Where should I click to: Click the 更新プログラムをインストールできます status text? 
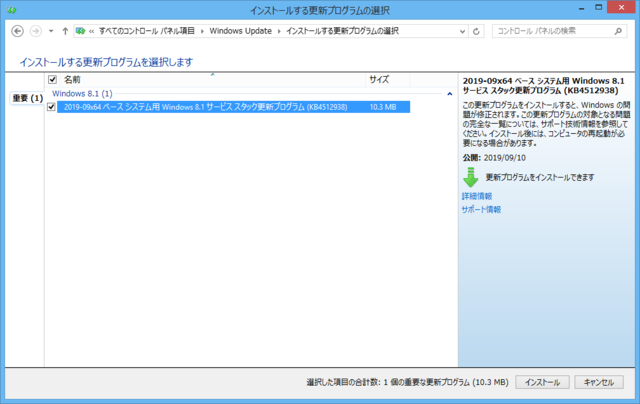point(540,178)
